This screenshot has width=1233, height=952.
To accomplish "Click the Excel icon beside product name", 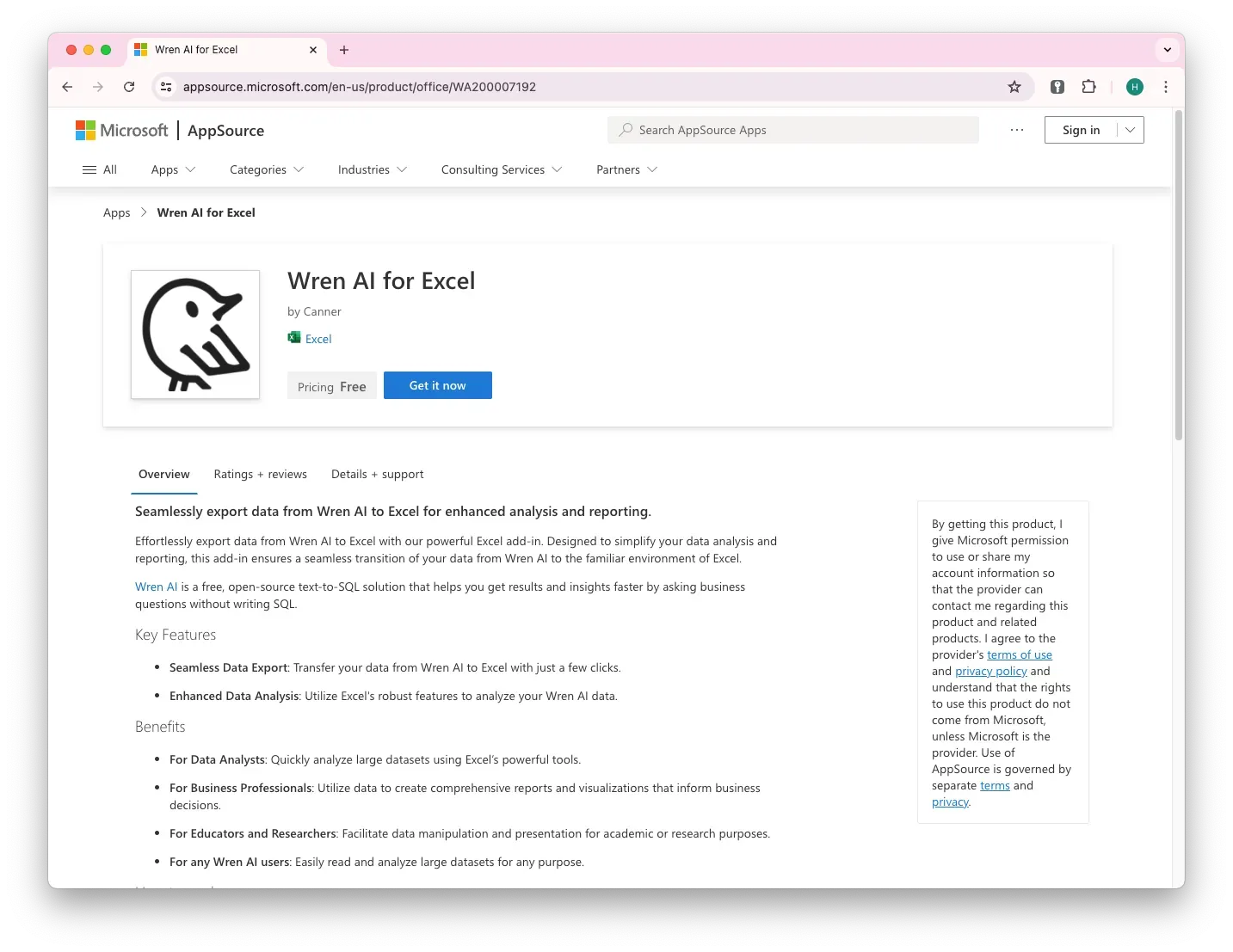I will point(294,338).
